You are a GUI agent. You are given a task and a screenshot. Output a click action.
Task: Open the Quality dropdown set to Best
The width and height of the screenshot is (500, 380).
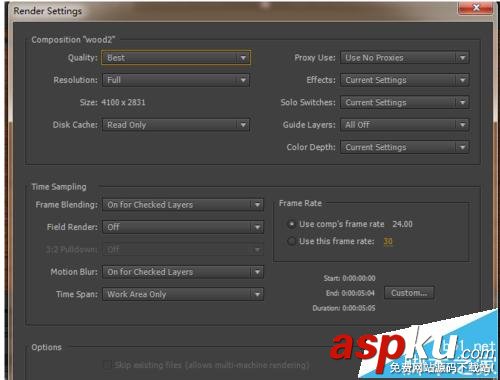[x=176, y=58]
